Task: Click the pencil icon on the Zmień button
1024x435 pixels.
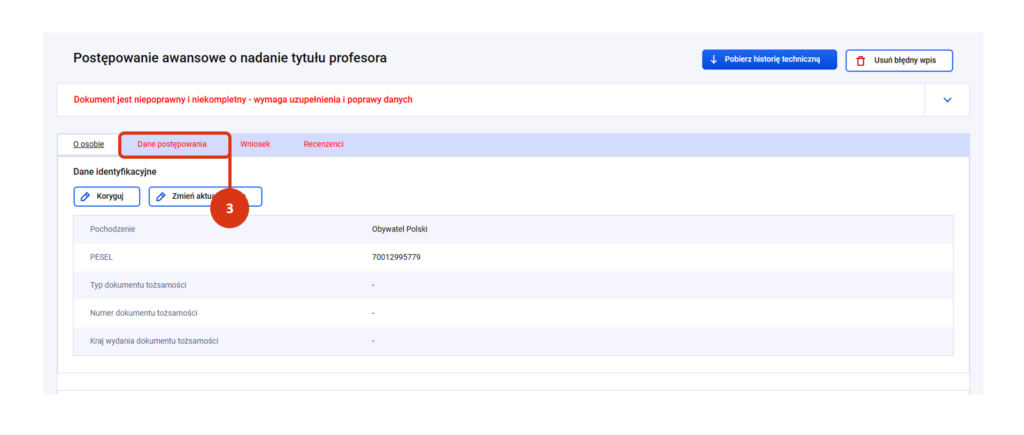Action: [x=162, y=196]
